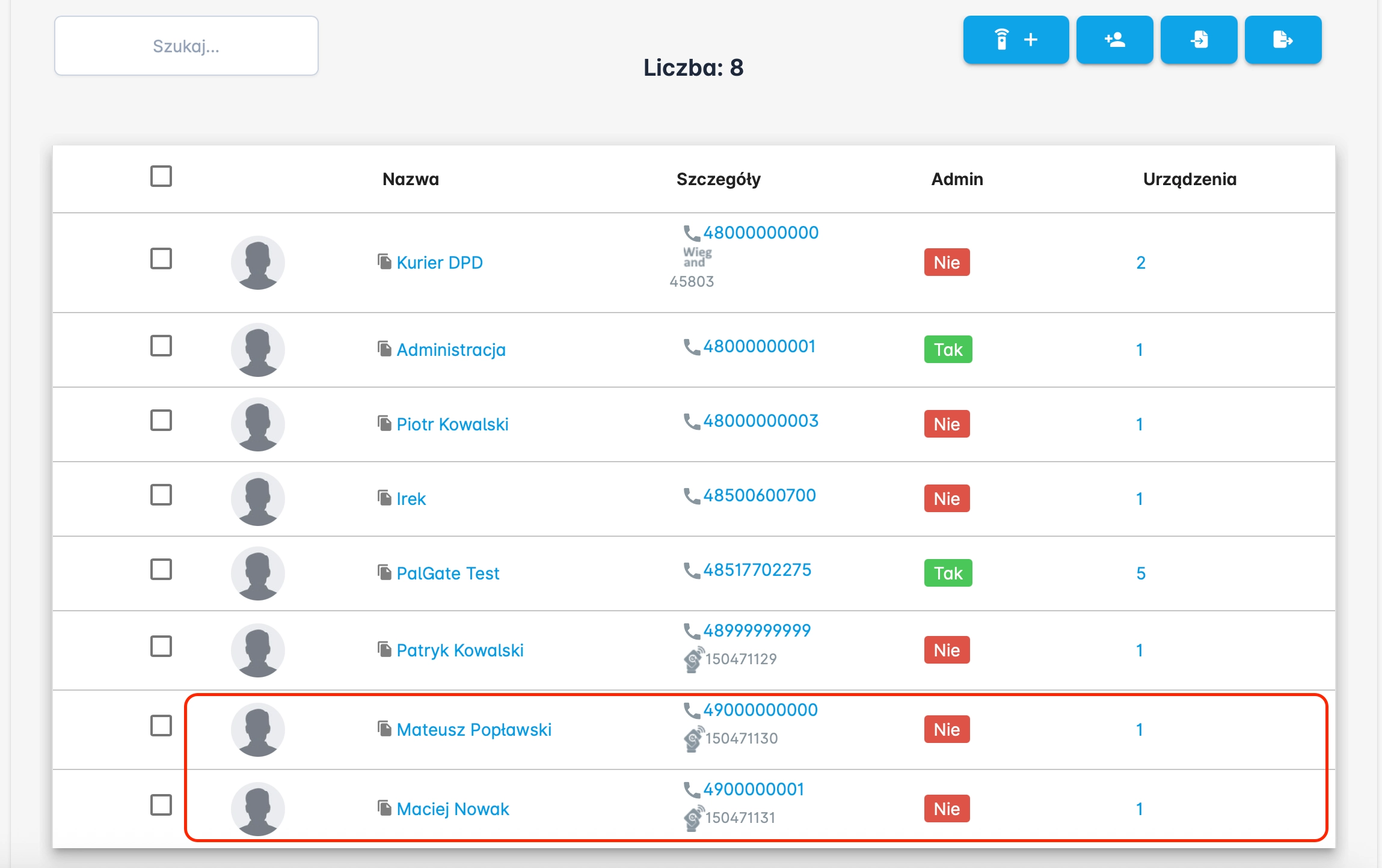Click the Tak badge for Administracja
This screenshot has height=868, width=1382.
[x=948, y=349]
